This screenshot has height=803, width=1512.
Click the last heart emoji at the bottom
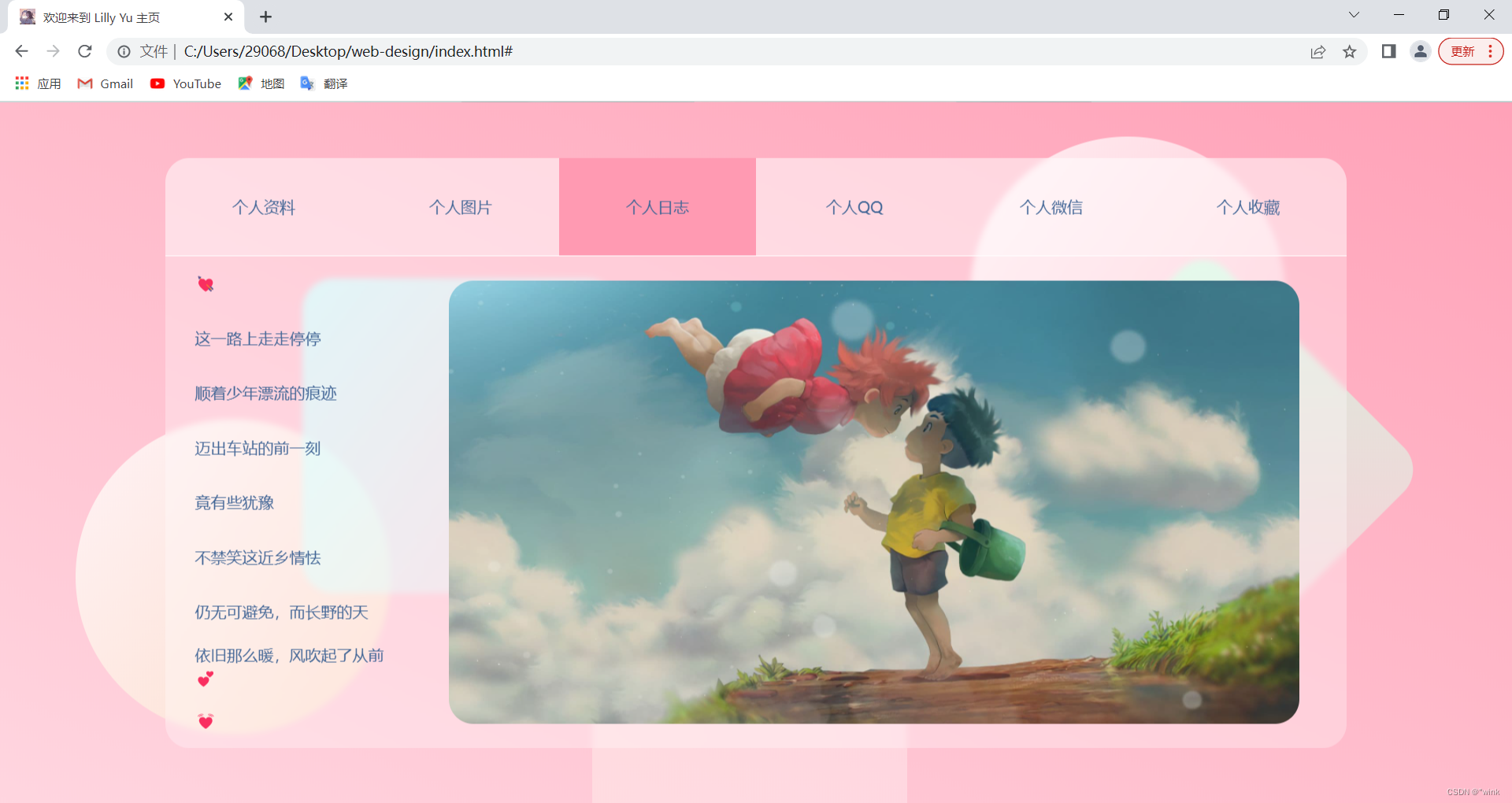tap(206, 721)
